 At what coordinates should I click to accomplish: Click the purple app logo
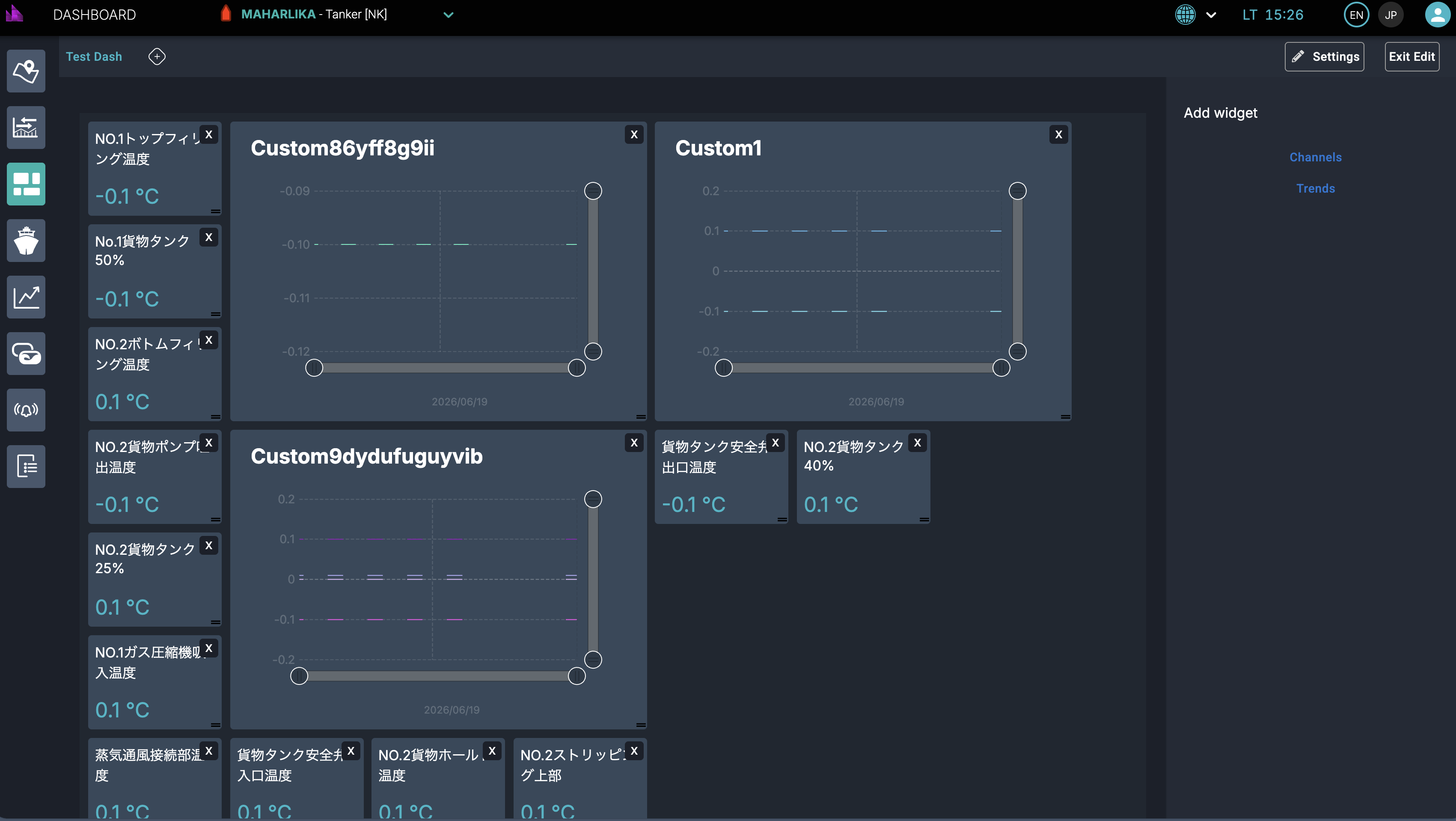pos(14,14)
